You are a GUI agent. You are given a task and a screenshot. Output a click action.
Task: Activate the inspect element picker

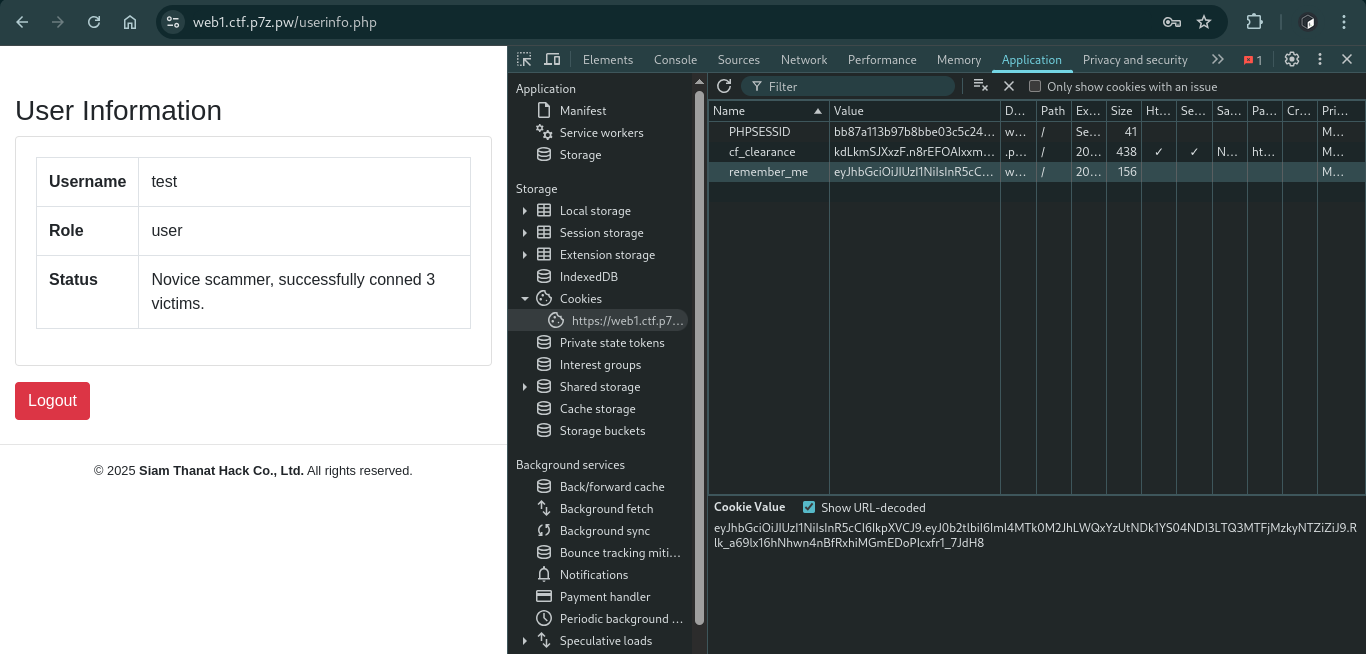(524, 60)
